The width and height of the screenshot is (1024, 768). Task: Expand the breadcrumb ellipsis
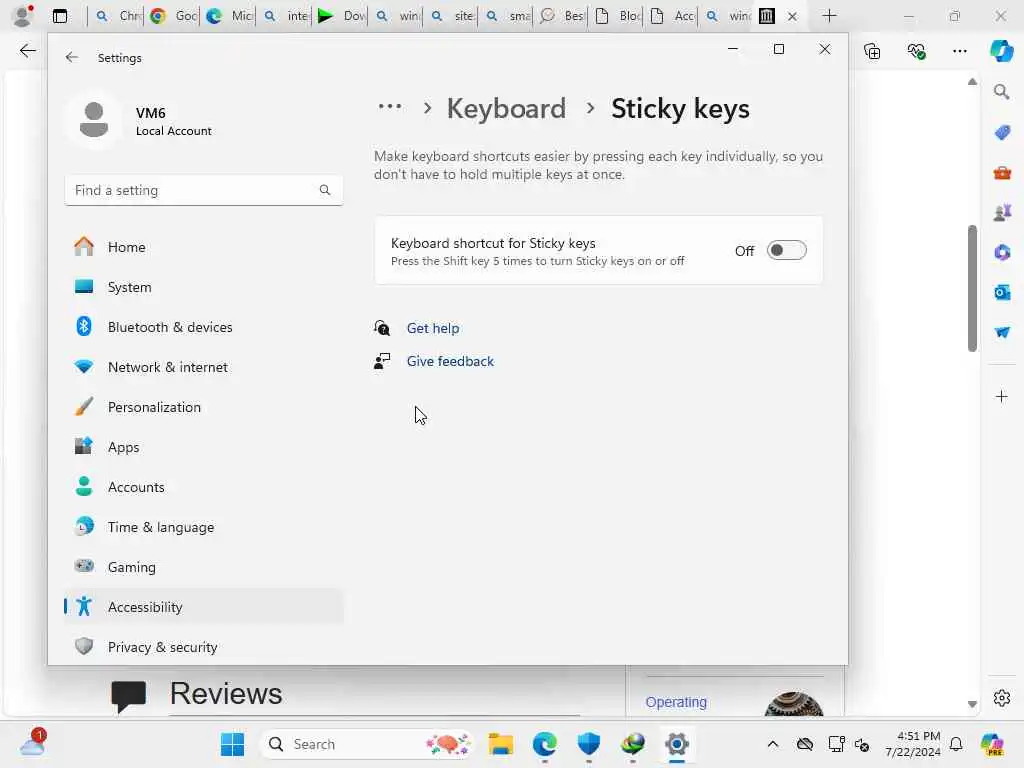(x=390, y=106)
